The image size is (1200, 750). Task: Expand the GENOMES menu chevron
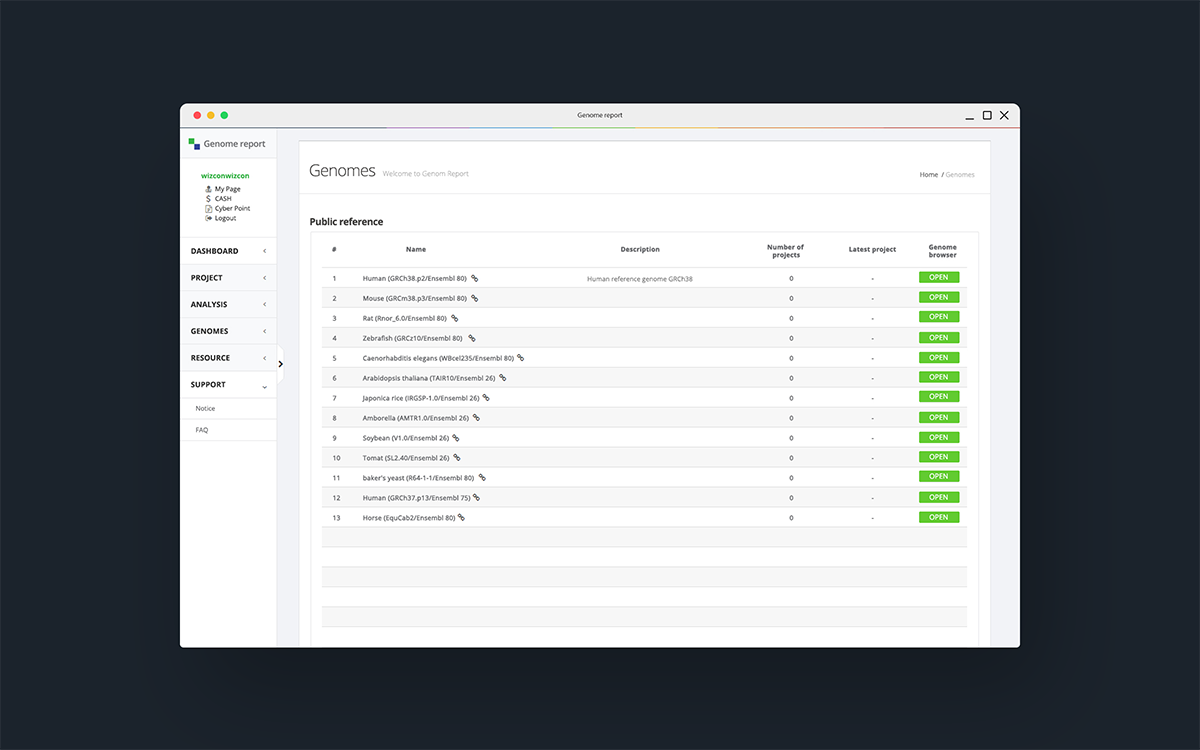click(x=265, y=331)
